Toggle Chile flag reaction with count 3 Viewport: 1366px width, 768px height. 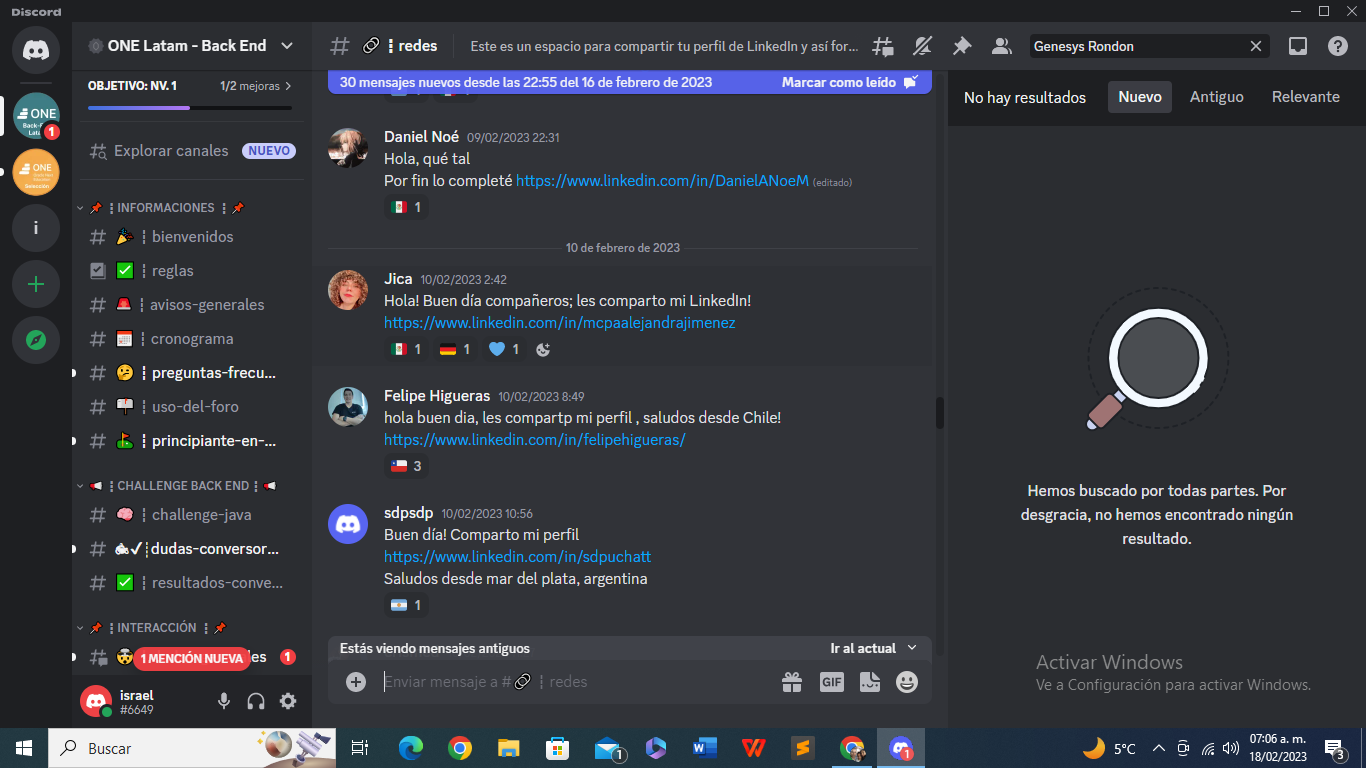pos(406,466)
